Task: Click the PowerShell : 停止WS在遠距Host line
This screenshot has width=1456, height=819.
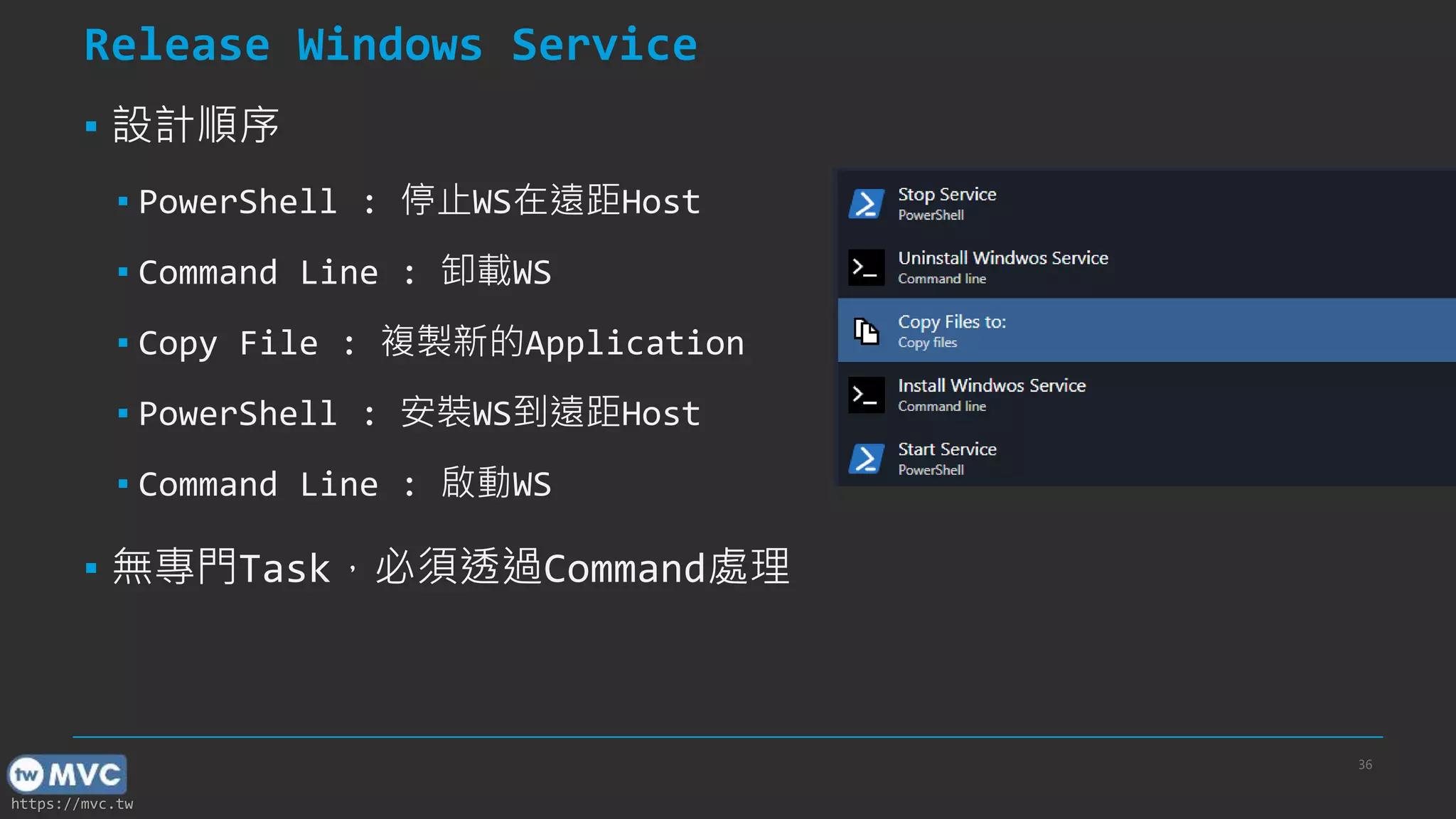Action: (419, 200)
